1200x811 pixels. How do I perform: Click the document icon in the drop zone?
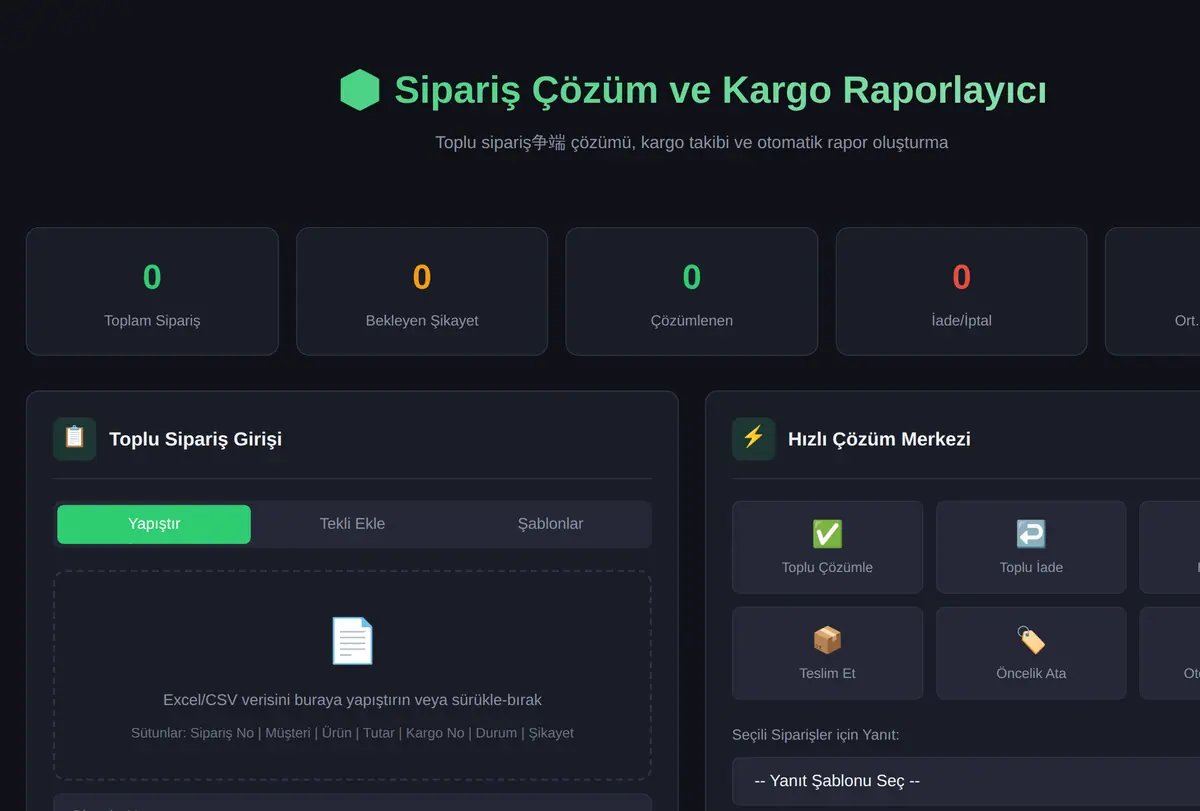tap(352, 641)
